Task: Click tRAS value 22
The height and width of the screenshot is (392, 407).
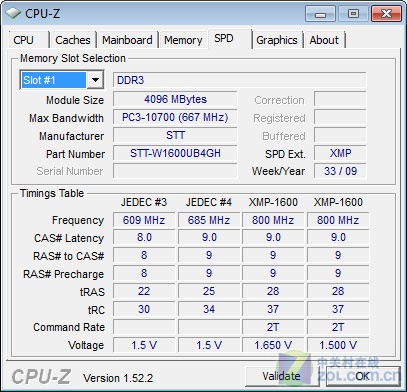Action: tap(144, 291)
